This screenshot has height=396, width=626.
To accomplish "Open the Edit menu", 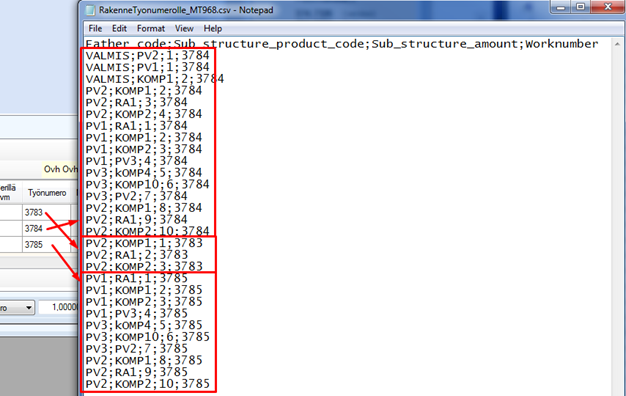I will tap(119, 29).
